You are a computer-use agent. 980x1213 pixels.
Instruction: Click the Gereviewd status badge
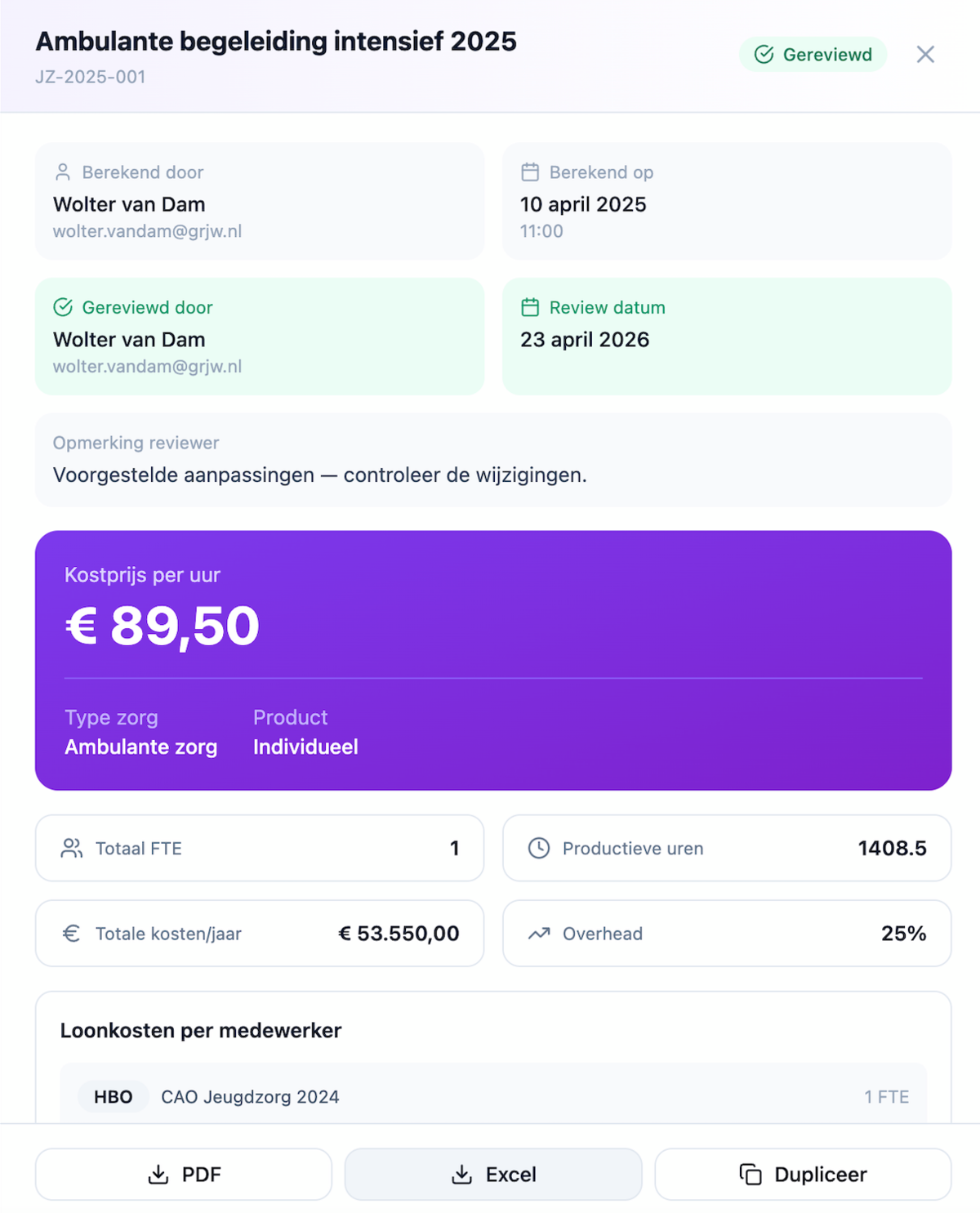click(x=813, y=55)
